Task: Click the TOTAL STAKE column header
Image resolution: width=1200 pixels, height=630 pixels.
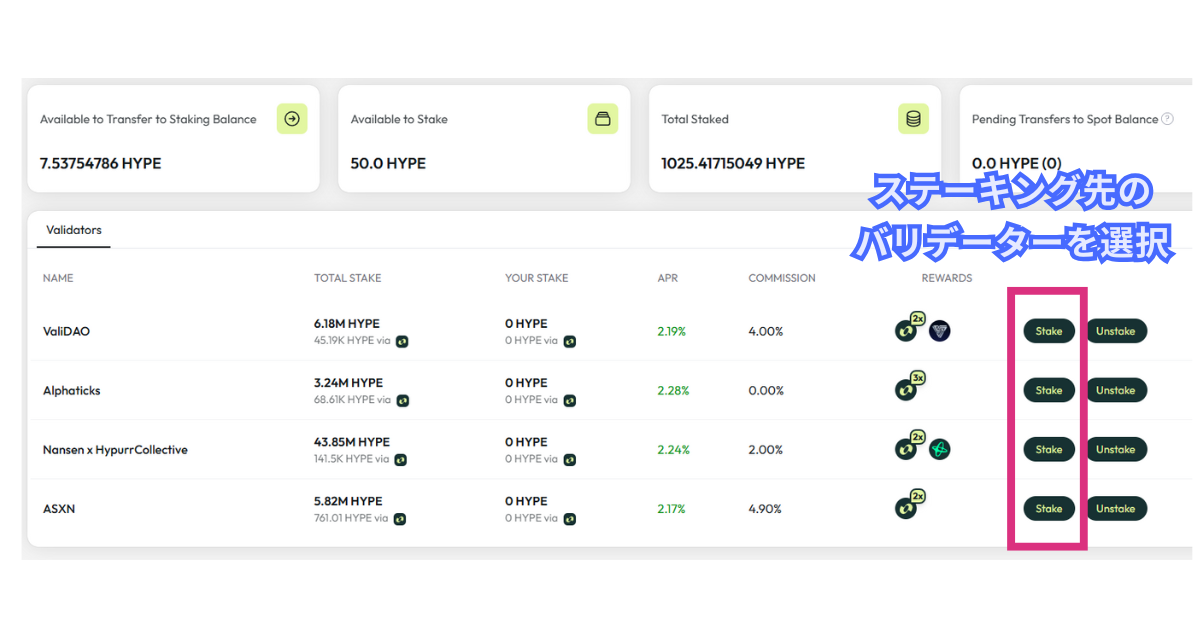Action: tap(347, 278)
